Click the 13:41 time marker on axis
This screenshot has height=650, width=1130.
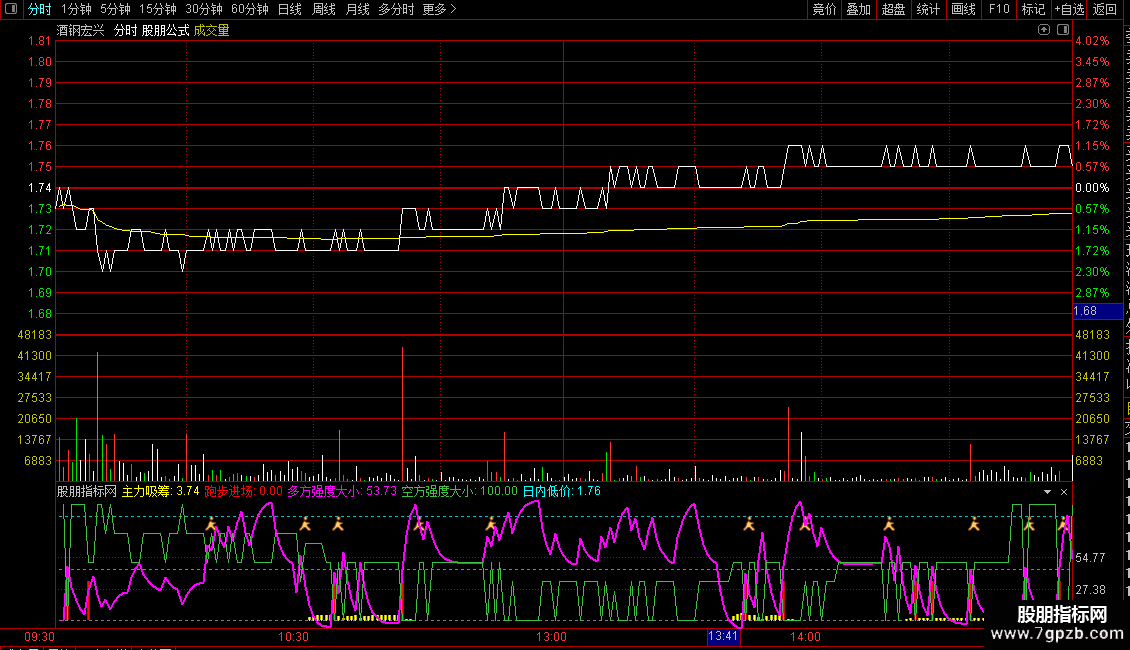[x=722, y=636]
